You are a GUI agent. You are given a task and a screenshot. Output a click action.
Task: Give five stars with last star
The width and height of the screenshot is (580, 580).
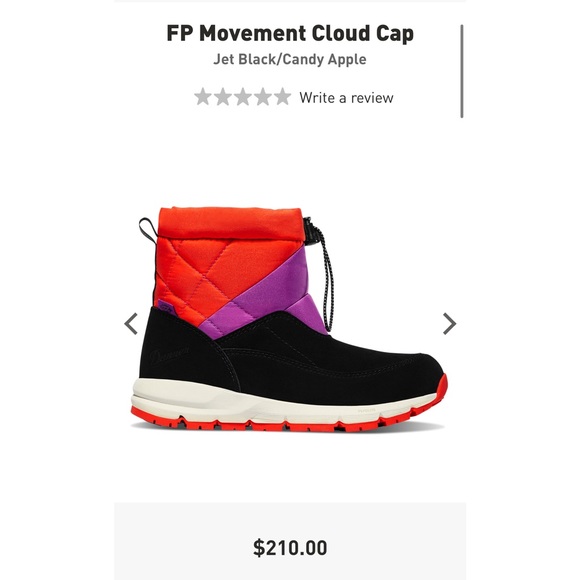click(x=282, y=97)
